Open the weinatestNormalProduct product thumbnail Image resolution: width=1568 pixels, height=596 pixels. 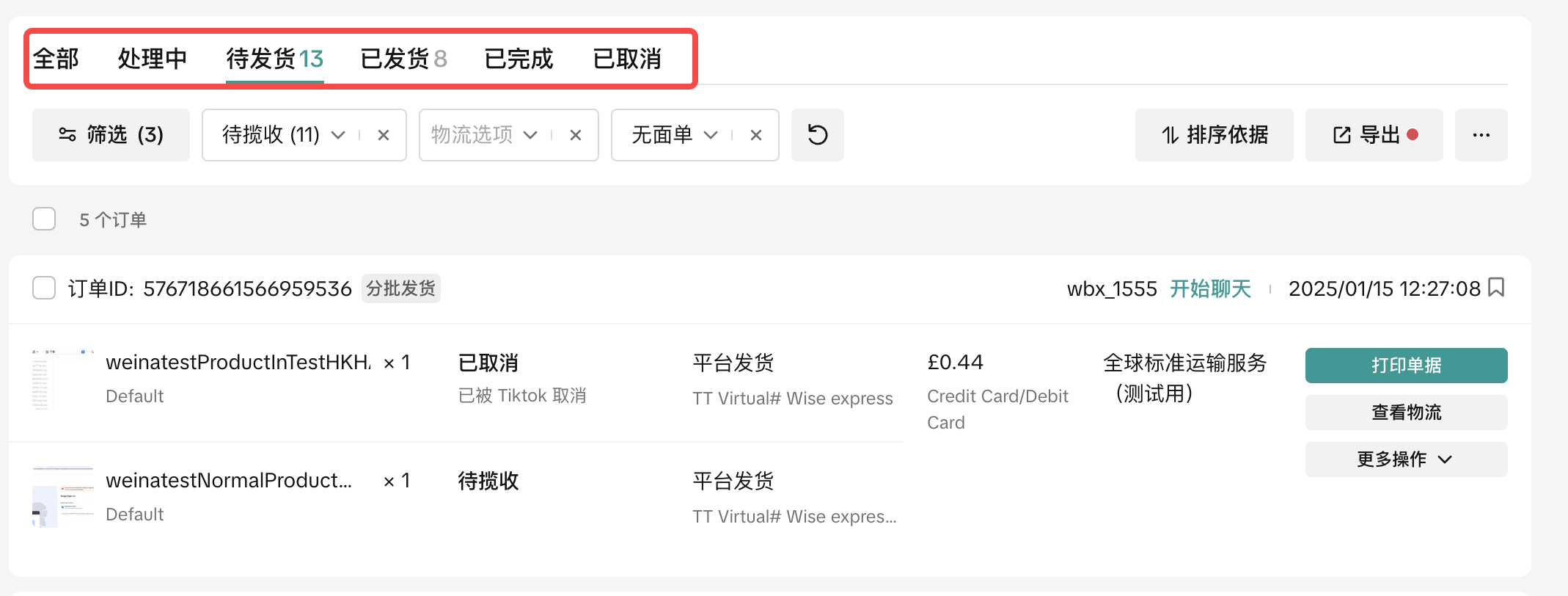(x=62, y=497)
